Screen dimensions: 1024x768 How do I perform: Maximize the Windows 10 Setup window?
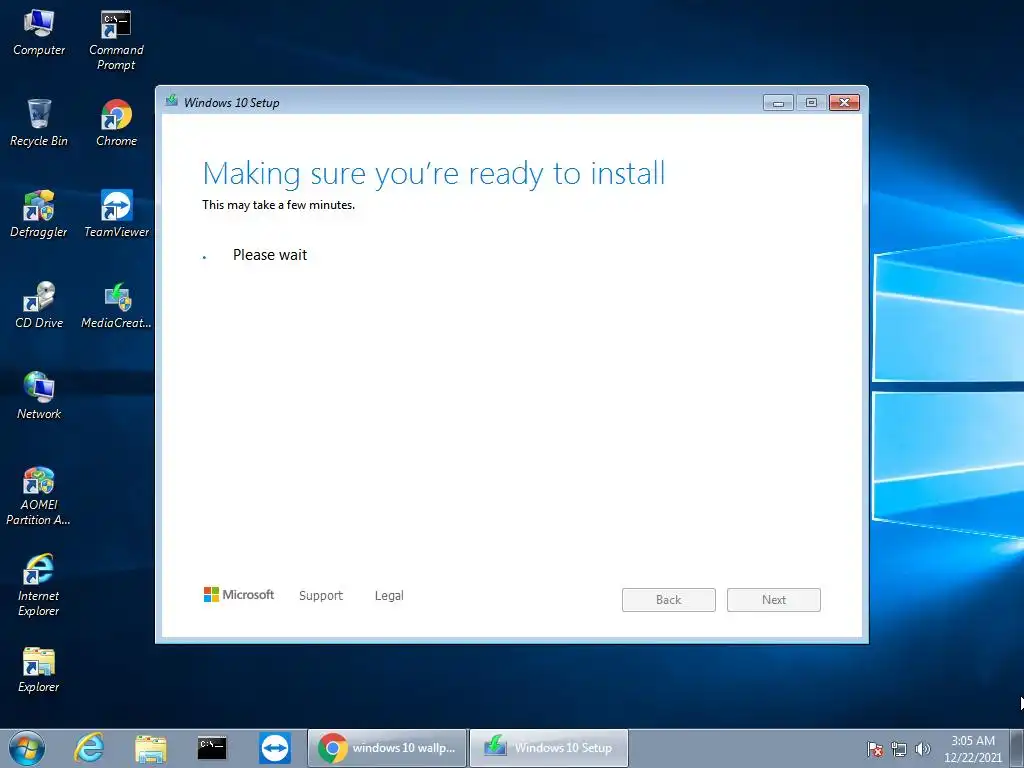pyautogui.click(x=811, y=103)
